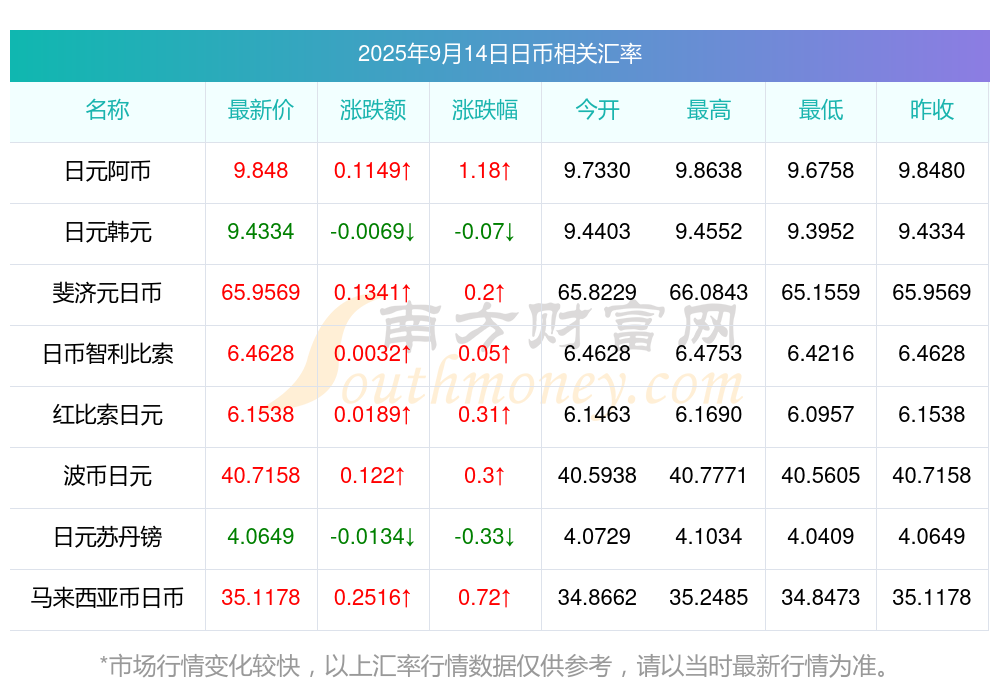Click the low value 6.0957
This screenshot has height=698, width=1000.
pos(821,415)
